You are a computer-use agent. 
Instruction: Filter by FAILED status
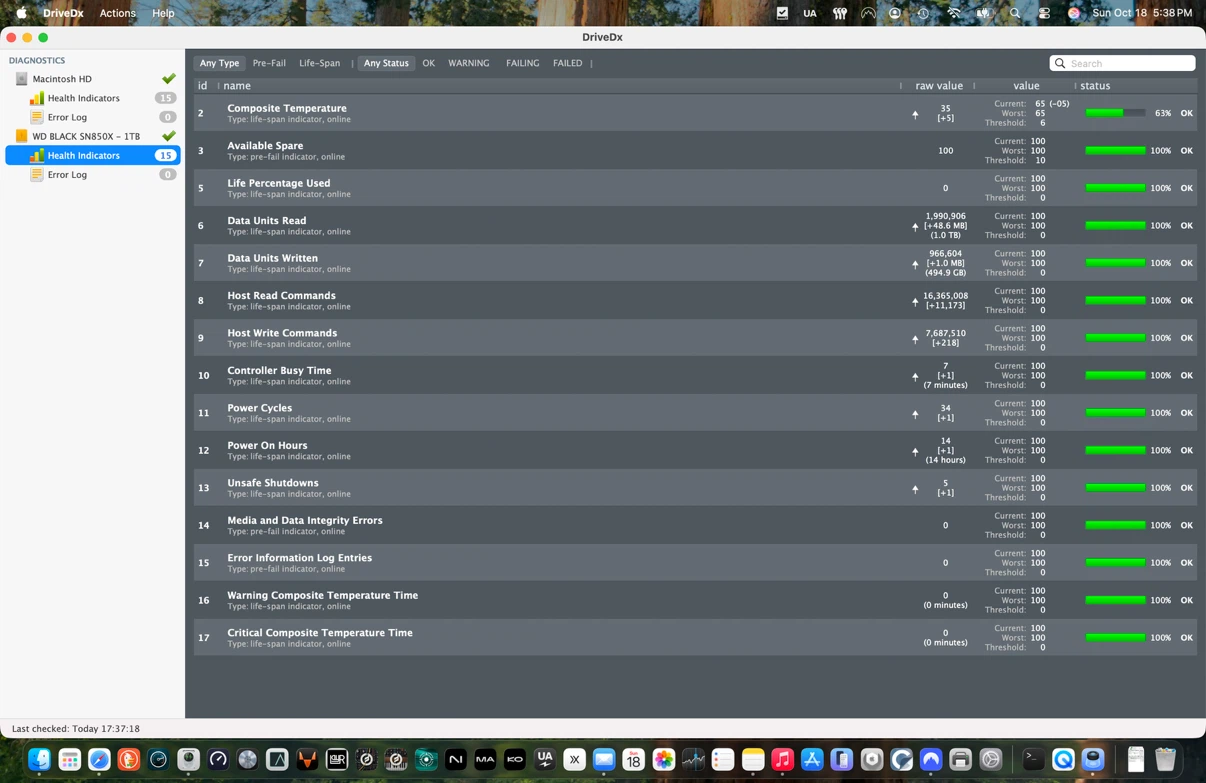567,63
